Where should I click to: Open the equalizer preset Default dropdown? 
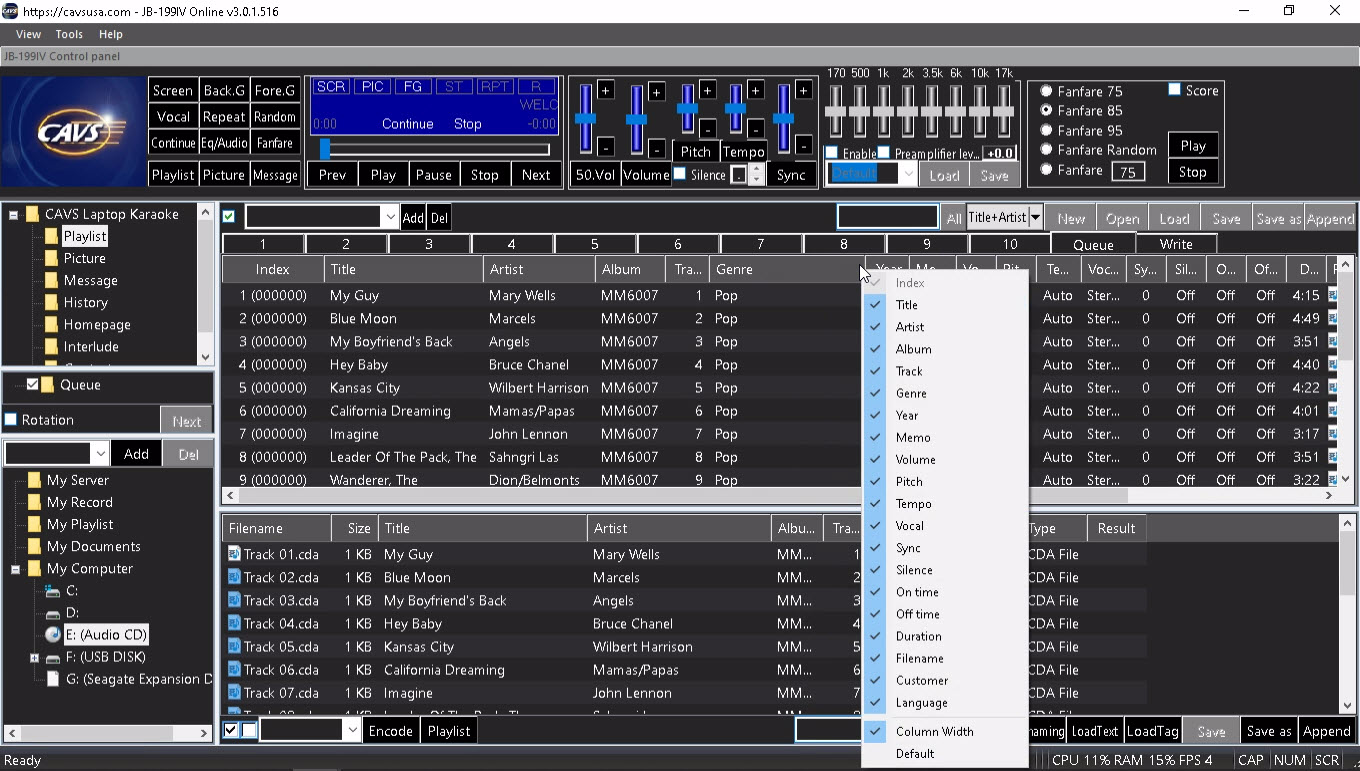tap(908, 174)
